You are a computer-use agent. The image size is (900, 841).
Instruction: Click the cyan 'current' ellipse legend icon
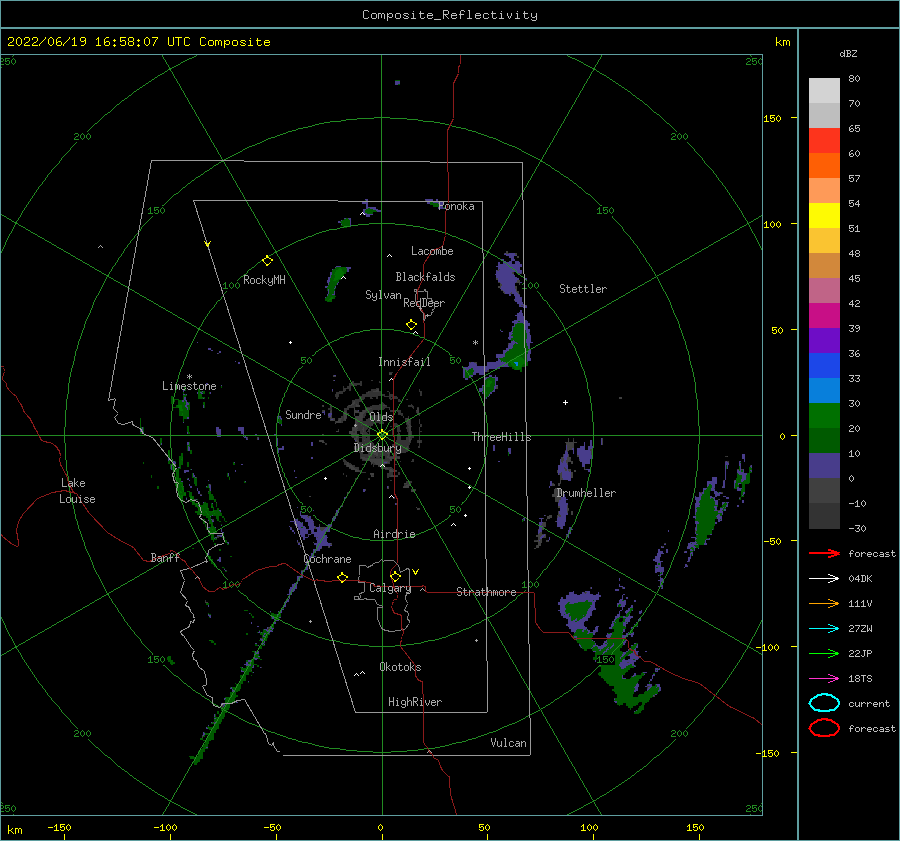coord(824,703)
